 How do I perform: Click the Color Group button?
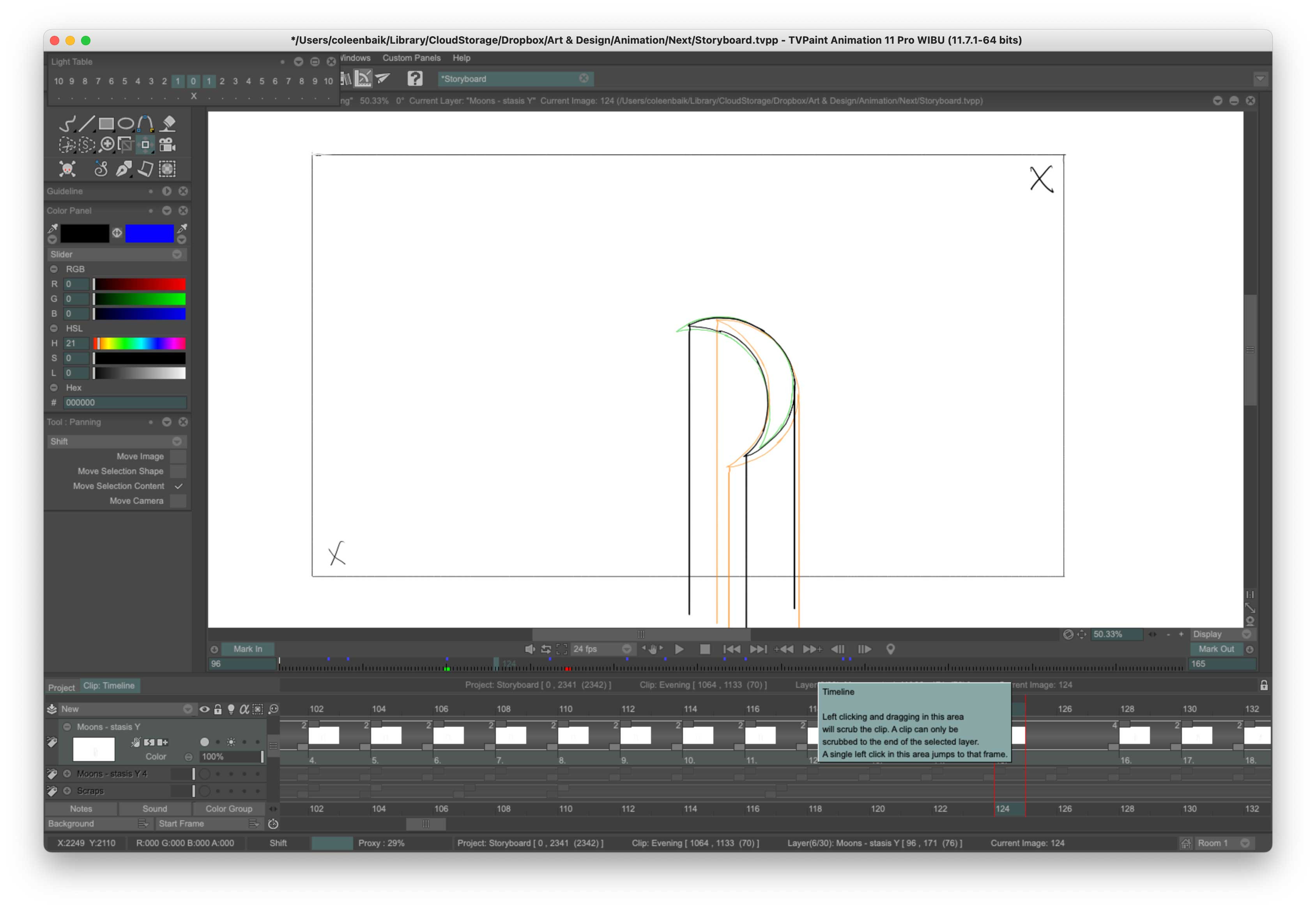pos(228,809)
